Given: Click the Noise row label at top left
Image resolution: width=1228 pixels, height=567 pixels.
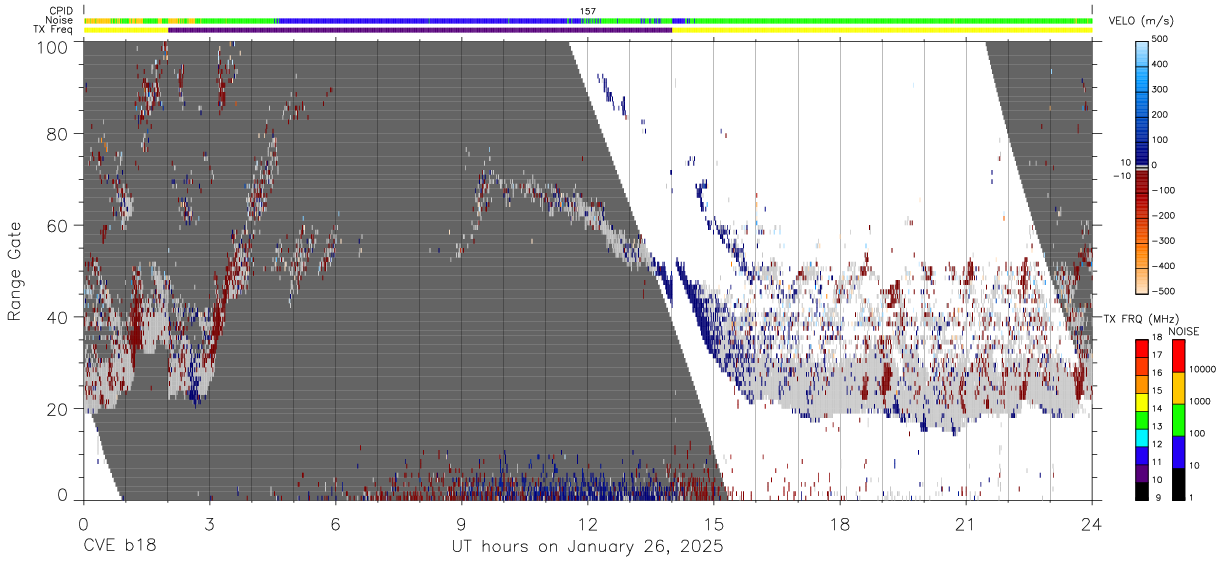Looking at the screenshot, I should click(60, 20).
